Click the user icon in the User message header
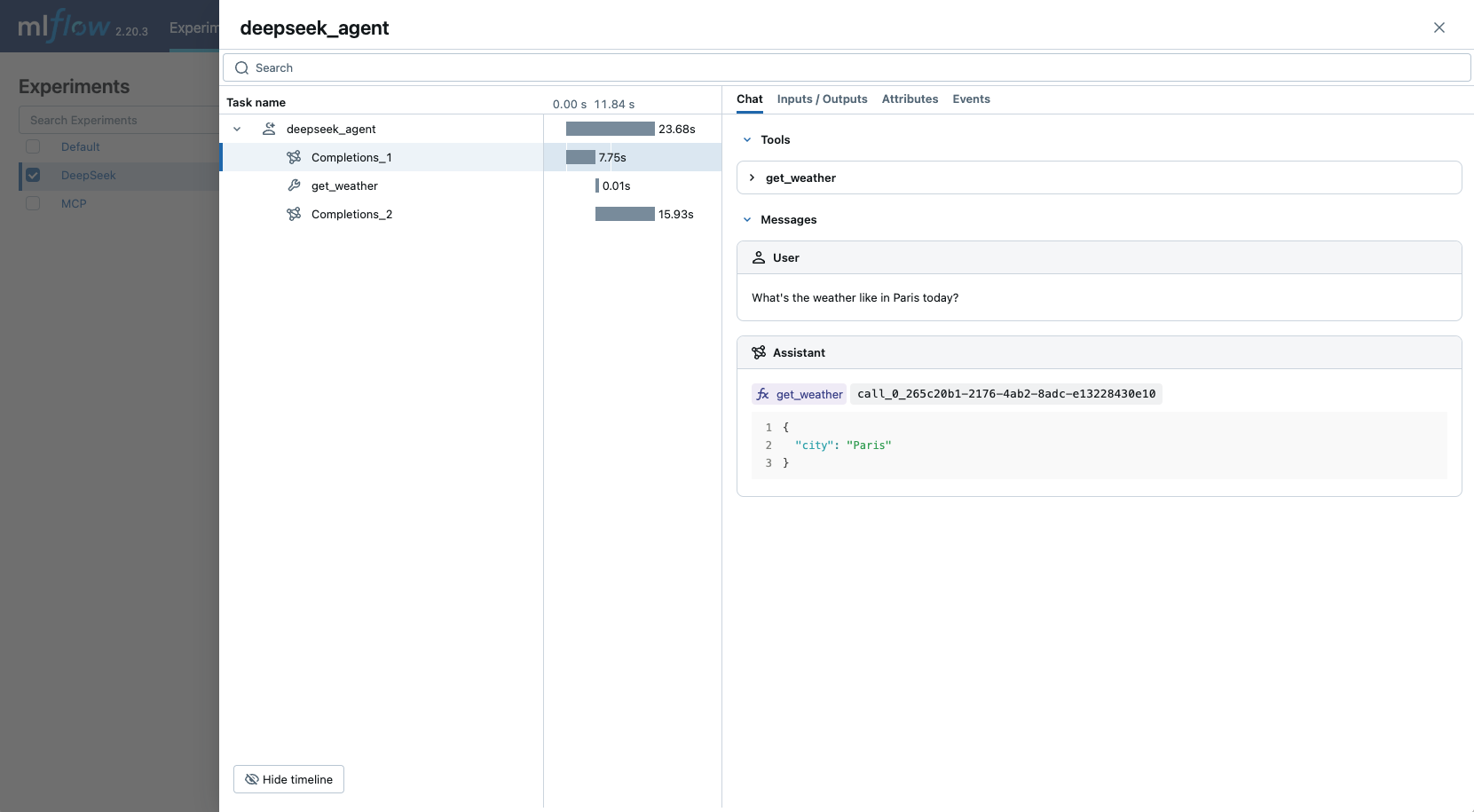 click(759, 257)
